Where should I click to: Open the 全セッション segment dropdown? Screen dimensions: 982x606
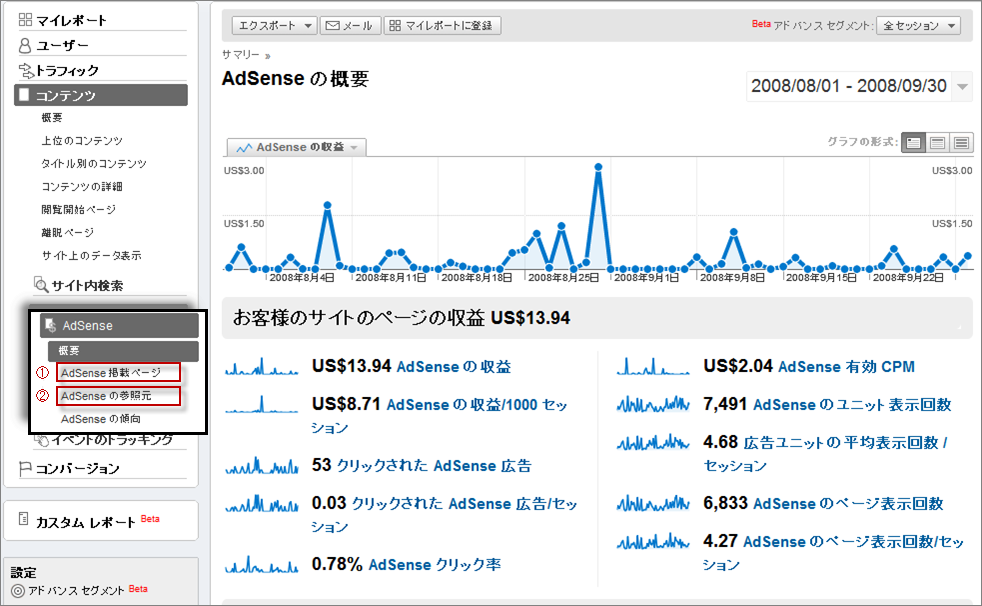click(918, 26)
